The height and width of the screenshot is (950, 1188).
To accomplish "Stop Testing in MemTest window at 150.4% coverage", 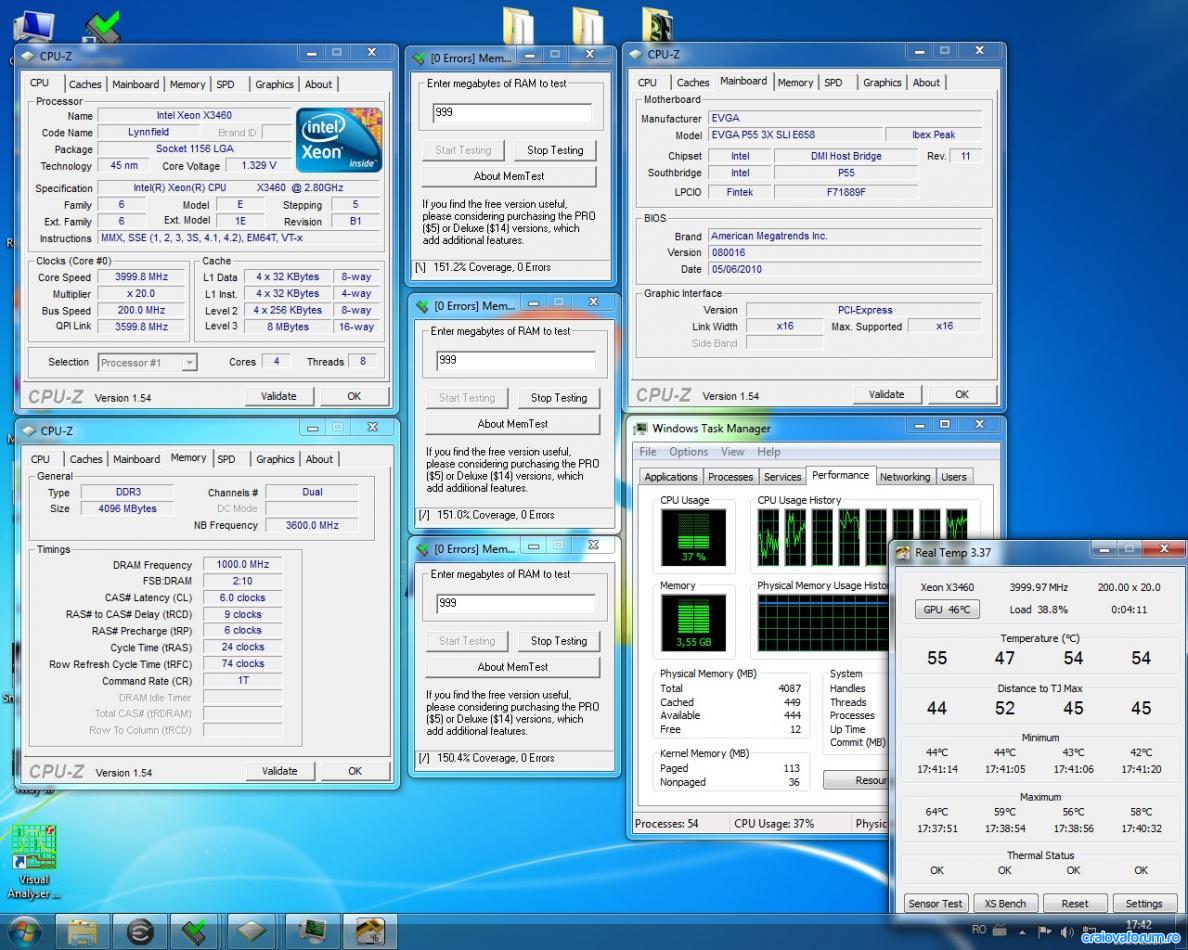I will click(559, 641).
